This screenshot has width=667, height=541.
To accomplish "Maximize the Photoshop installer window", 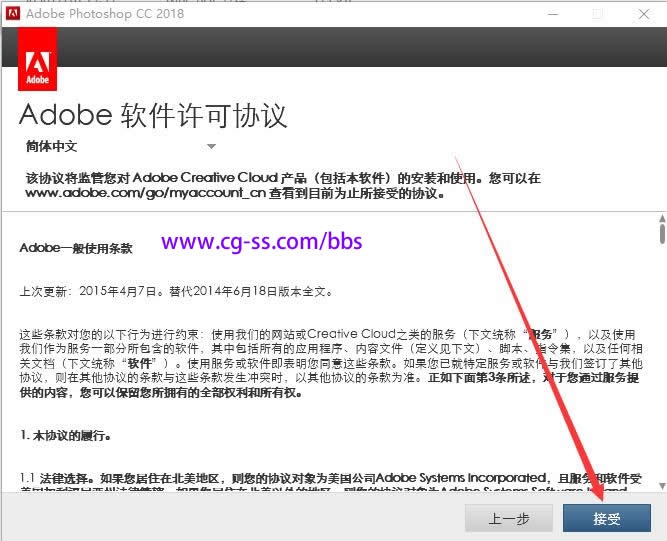I will tap(597, 14).
